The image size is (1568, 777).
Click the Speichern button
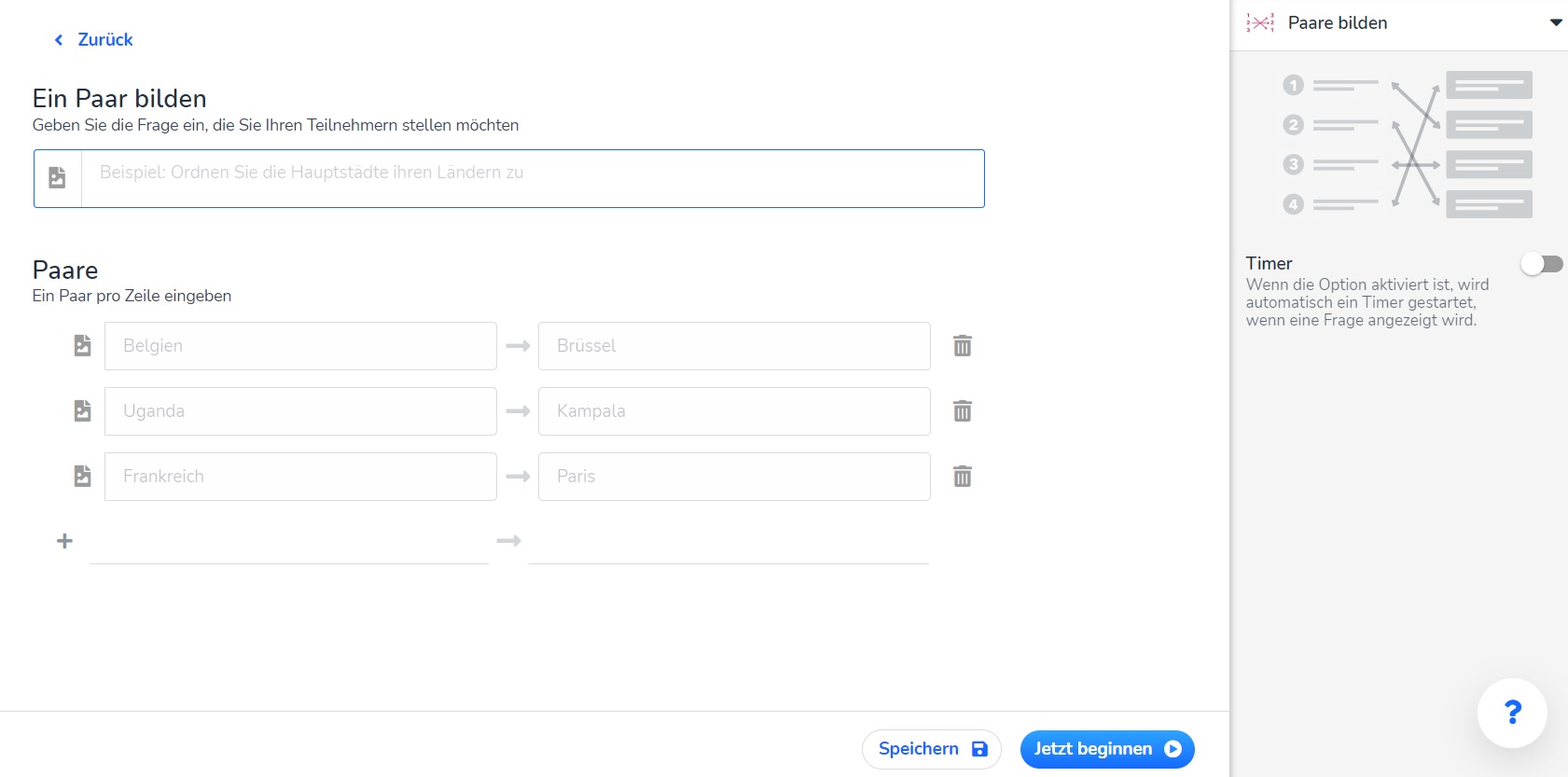[931, 749]
